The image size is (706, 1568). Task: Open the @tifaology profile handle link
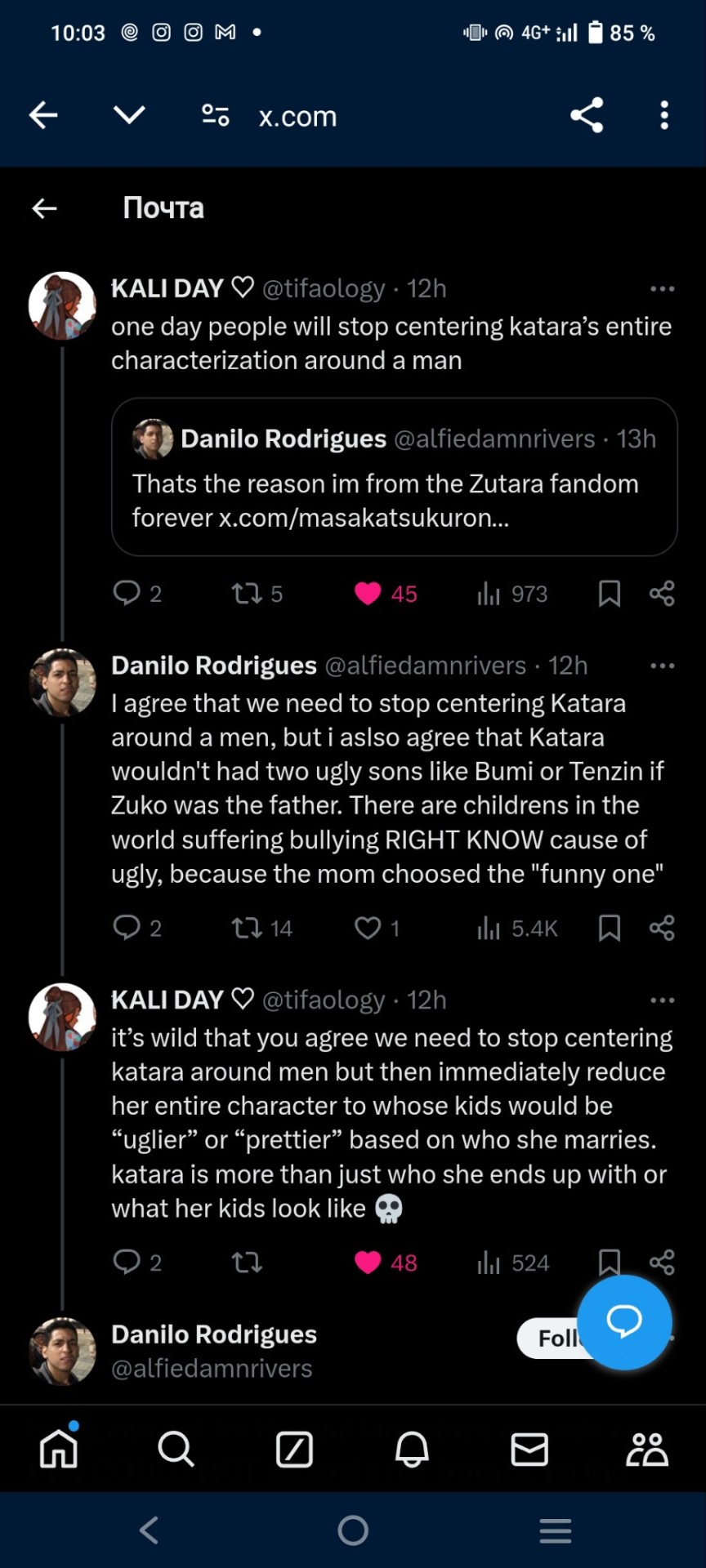click(x=324, y=288)
